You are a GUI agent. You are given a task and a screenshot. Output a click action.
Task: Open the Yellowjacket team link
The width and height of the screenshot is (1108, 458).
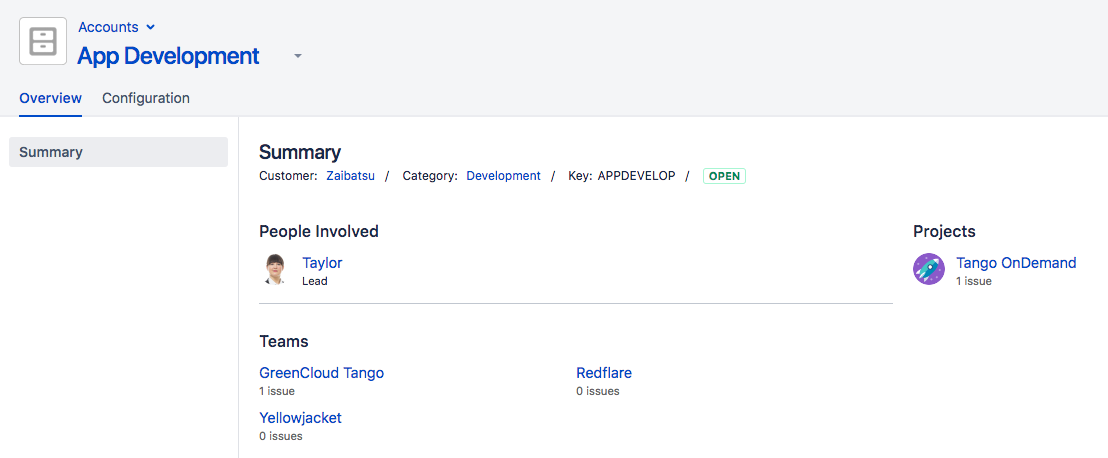[x=300, y=418]
